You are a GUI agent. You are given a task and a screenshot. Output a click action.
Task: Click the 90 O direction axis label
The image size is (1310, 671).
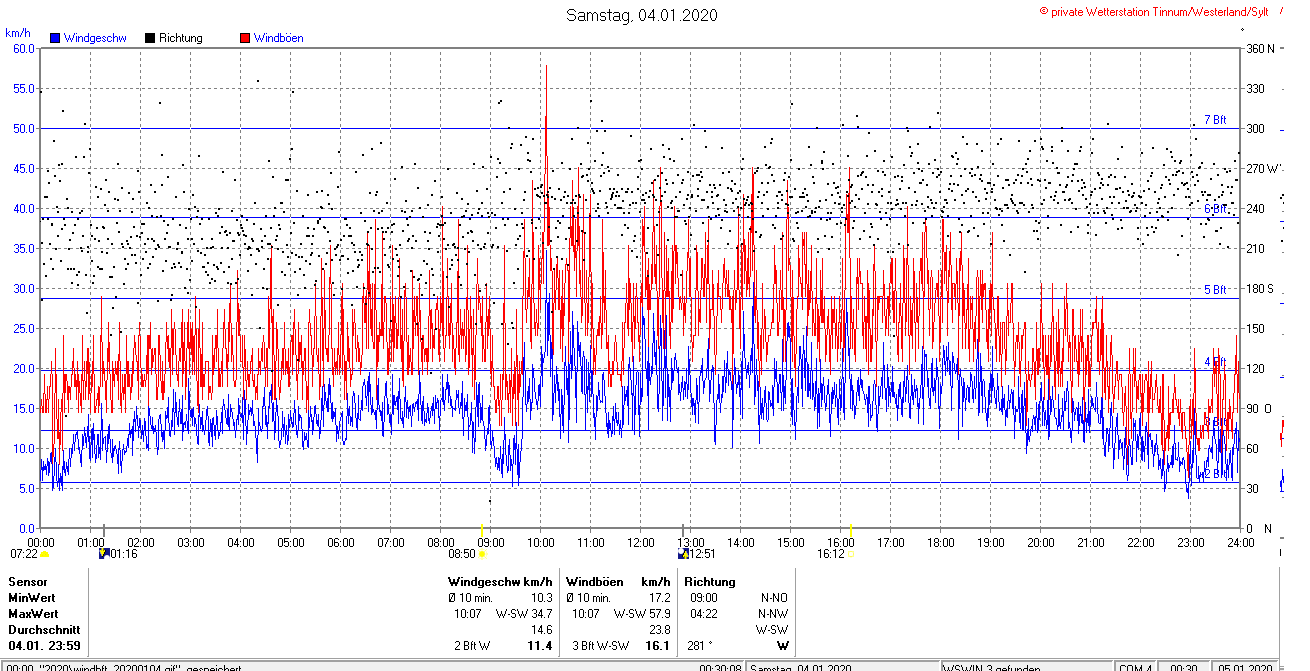1258,408
